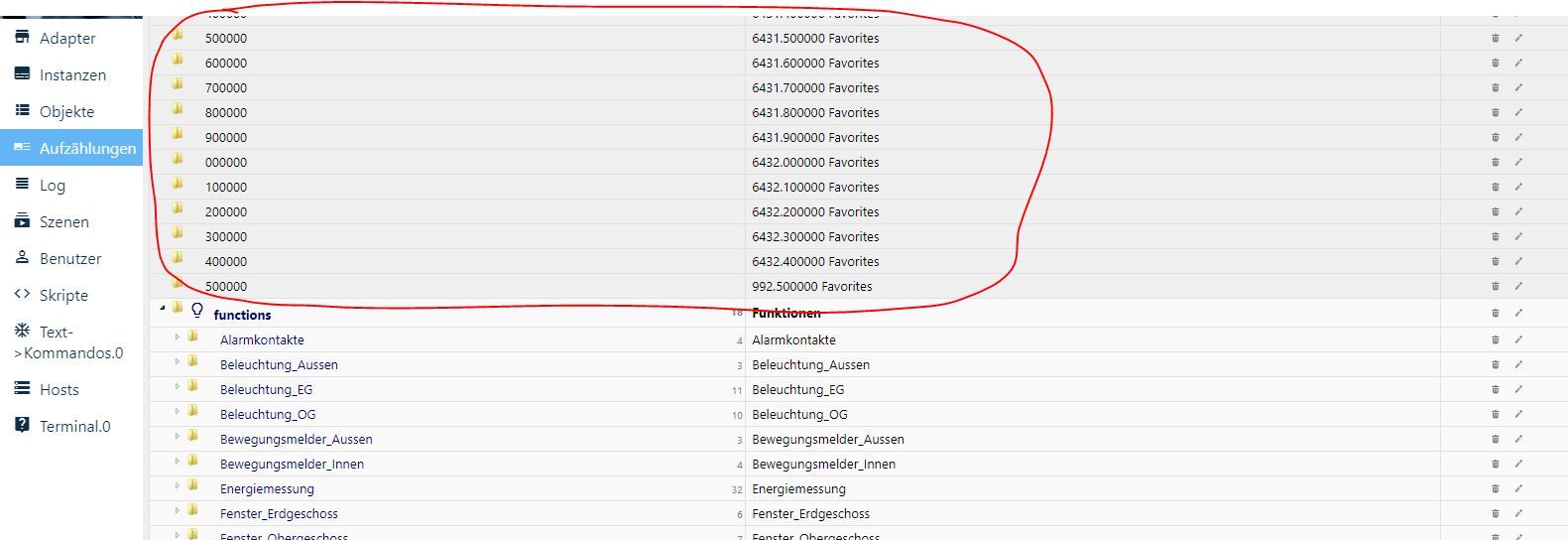
Task: Click trash icon for 992.500000 Favorites row
Action: (x=1495, y=286)
